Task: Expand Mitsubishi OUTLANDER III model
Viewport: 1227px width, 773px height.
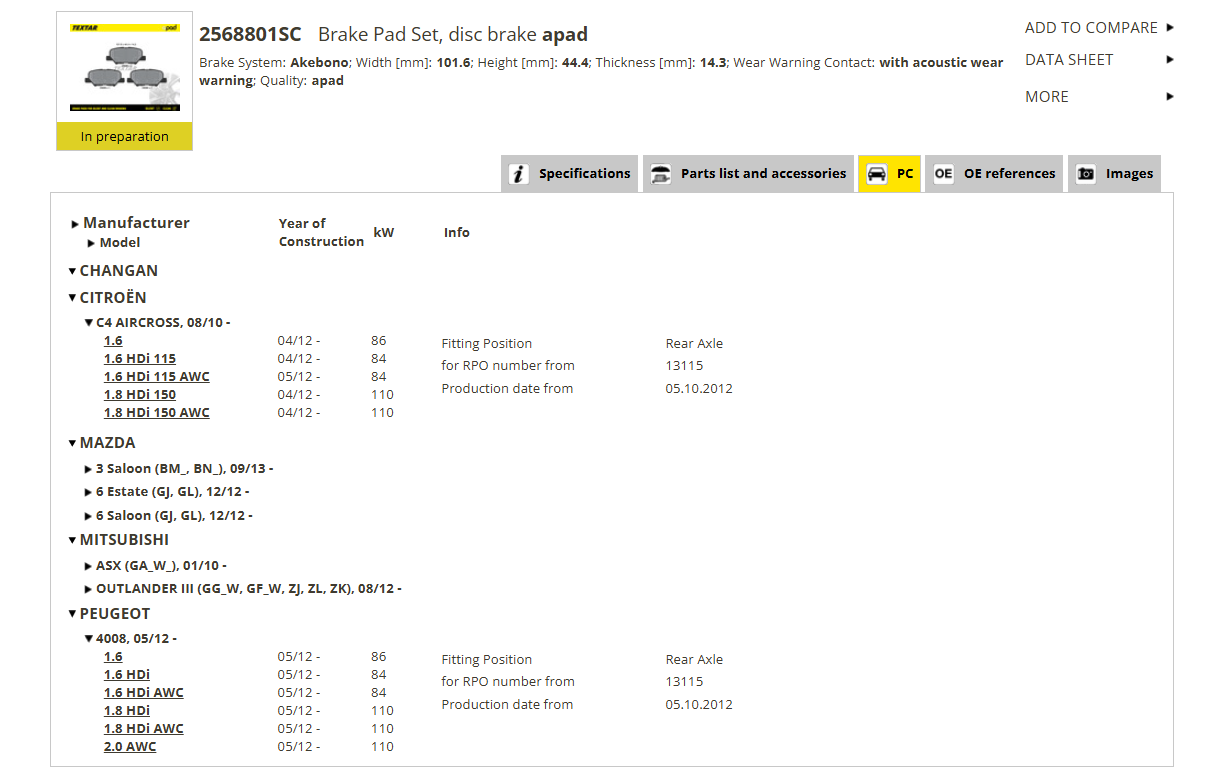Action: (243, 589)
